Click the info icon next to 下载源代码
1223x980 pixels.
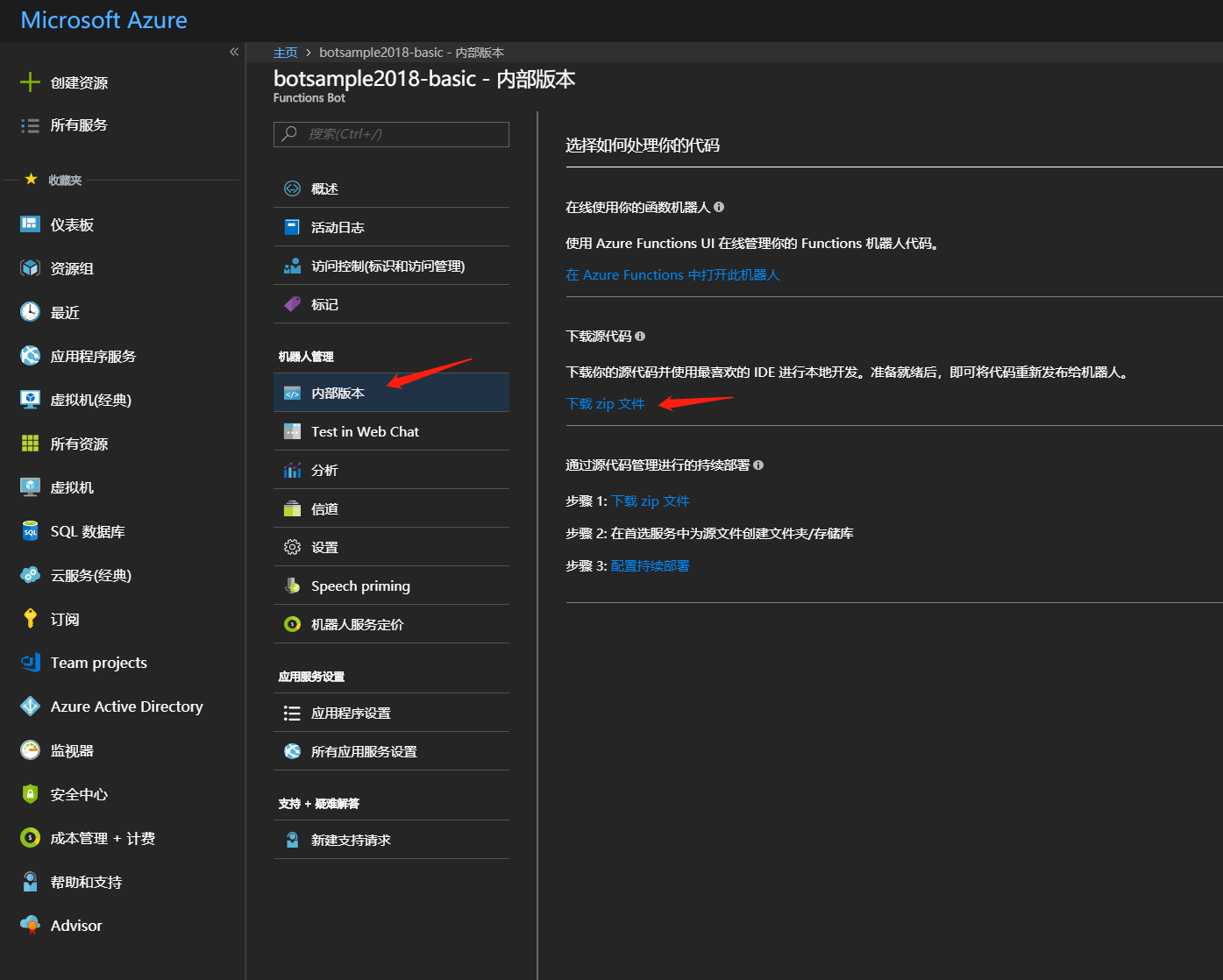tap(641, 336)
